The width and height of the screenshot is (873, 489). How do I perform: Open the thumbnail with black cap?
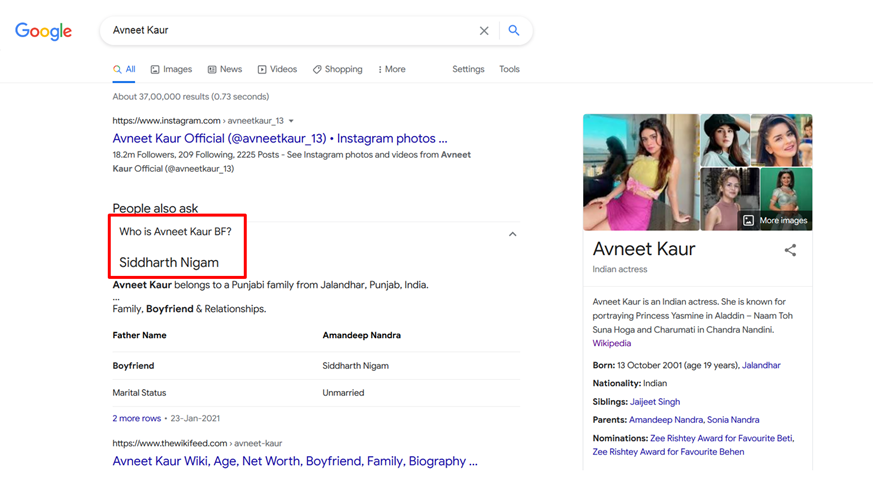(x=725, y=140)
